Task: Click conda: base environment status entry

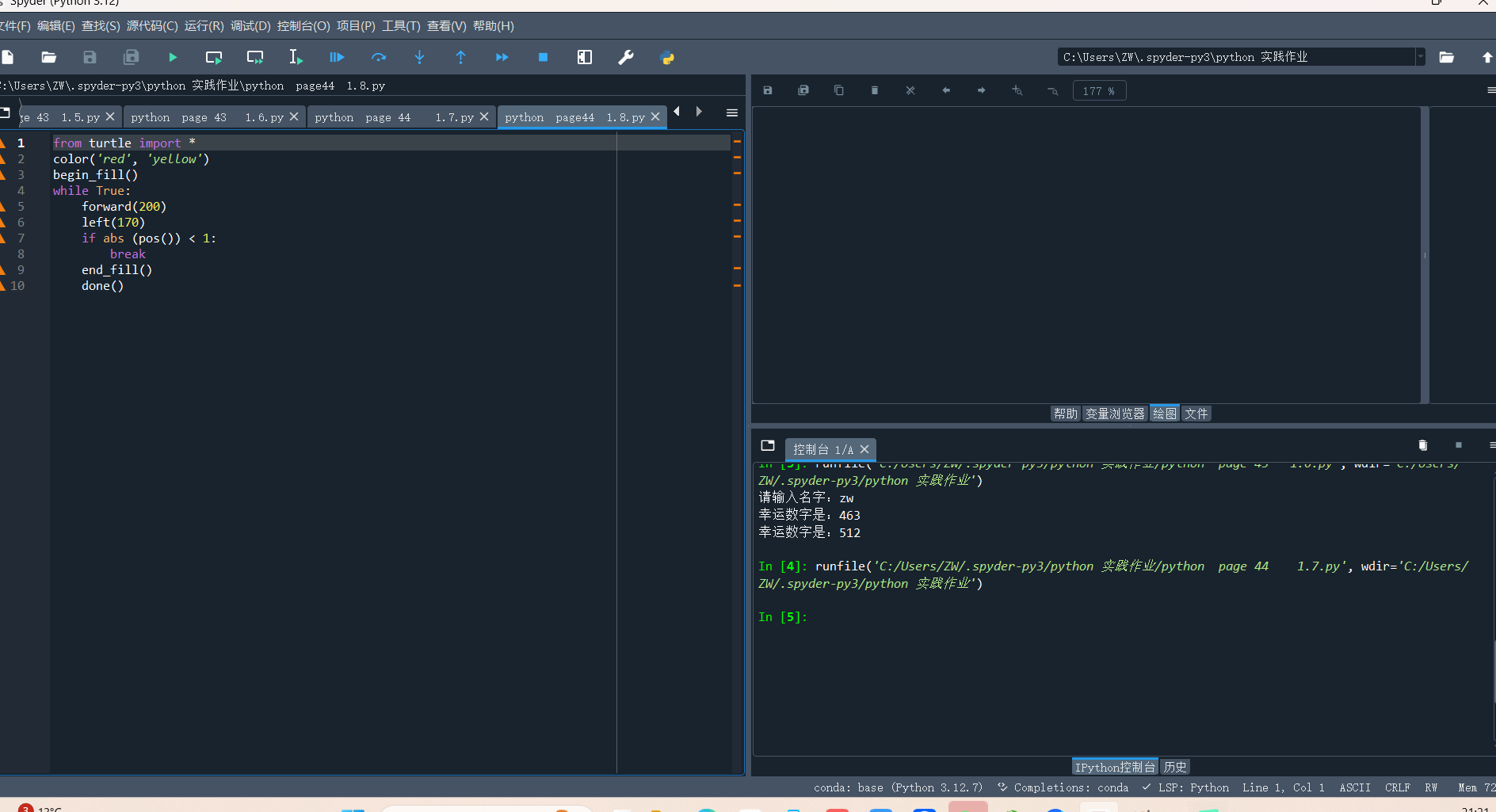Action: coord(898,787)
